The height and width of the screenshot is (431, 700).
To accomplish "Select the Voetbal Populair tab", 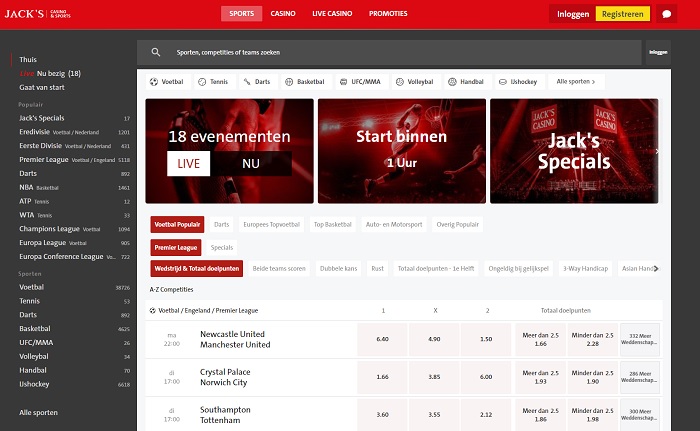I will [177, 225].
